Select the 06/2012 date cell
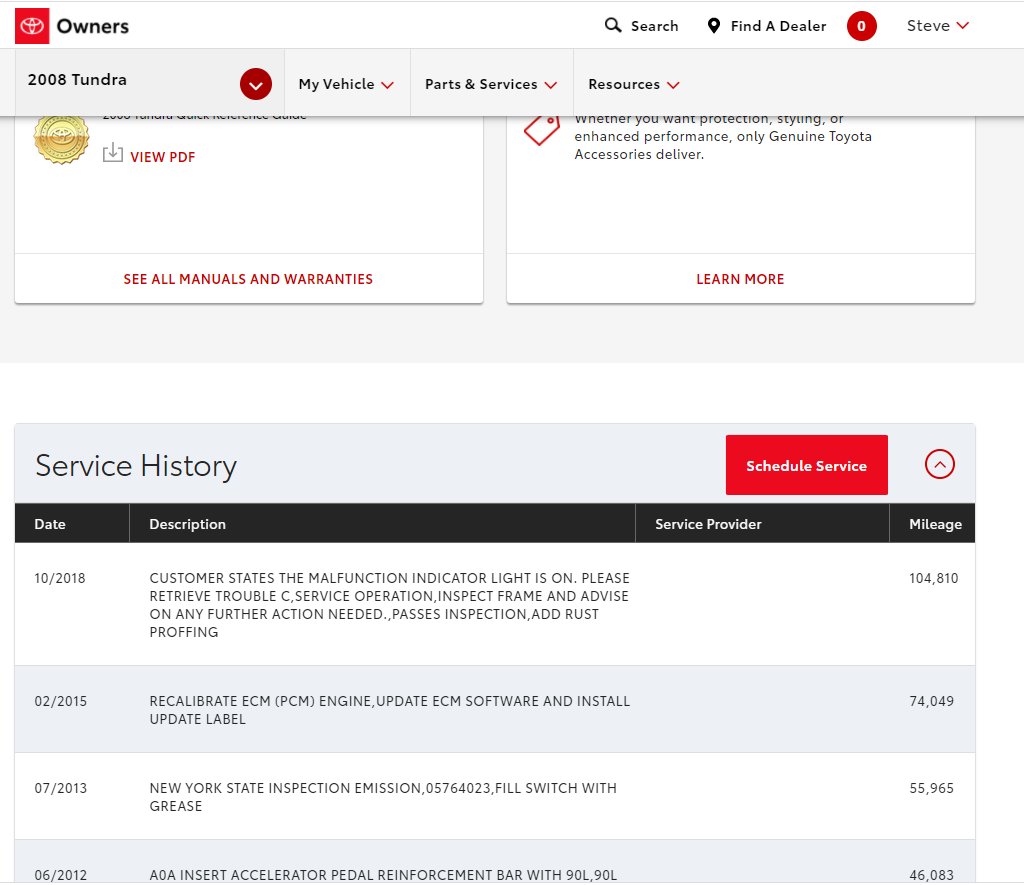This screenshot has height=885, width=1024. (61, 875)
